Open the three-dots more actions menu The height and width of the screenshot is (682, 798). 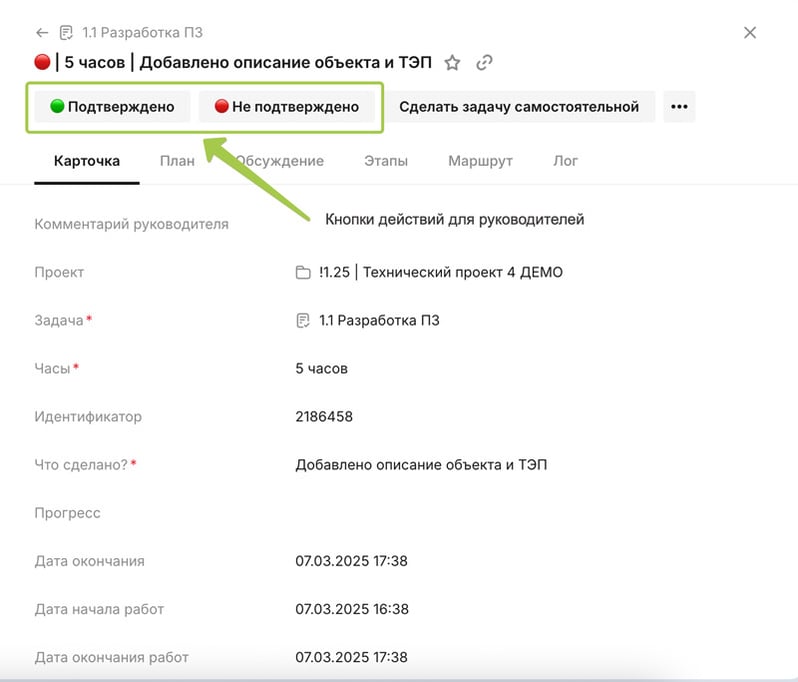[679, 106]
